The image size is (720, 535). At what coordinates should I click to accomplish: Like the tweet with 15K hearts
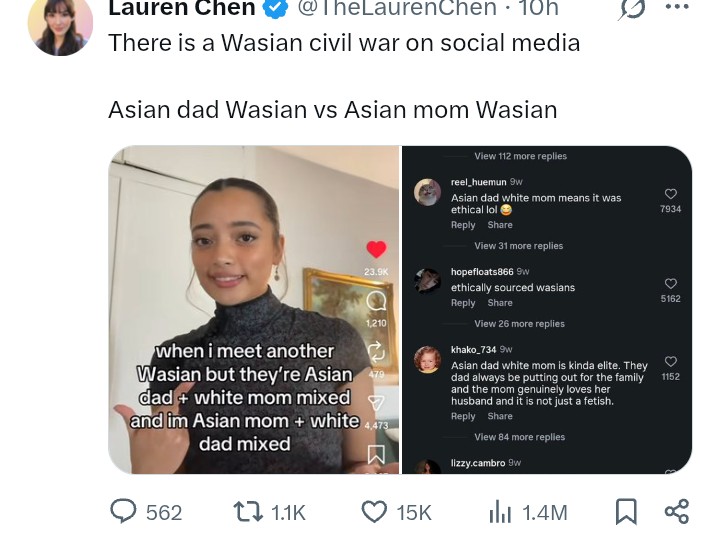396,512
